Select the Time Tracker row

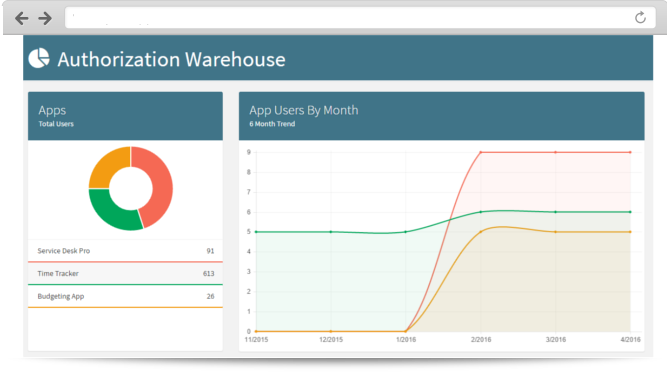pyautogui.click(x=125, y=274)
